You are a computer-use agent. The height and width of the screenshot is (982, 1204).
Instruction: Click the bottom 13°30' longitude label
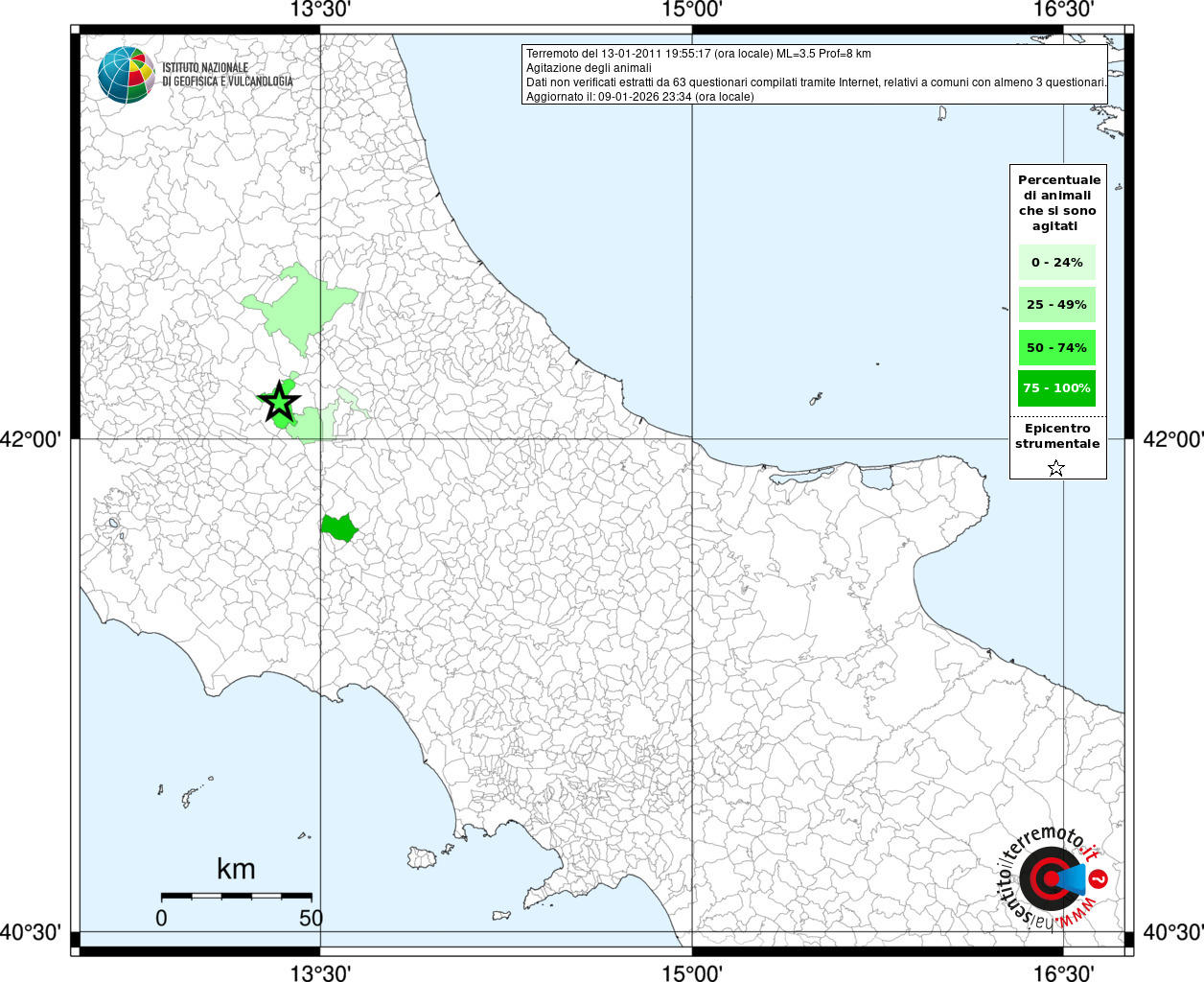point(321,972)
